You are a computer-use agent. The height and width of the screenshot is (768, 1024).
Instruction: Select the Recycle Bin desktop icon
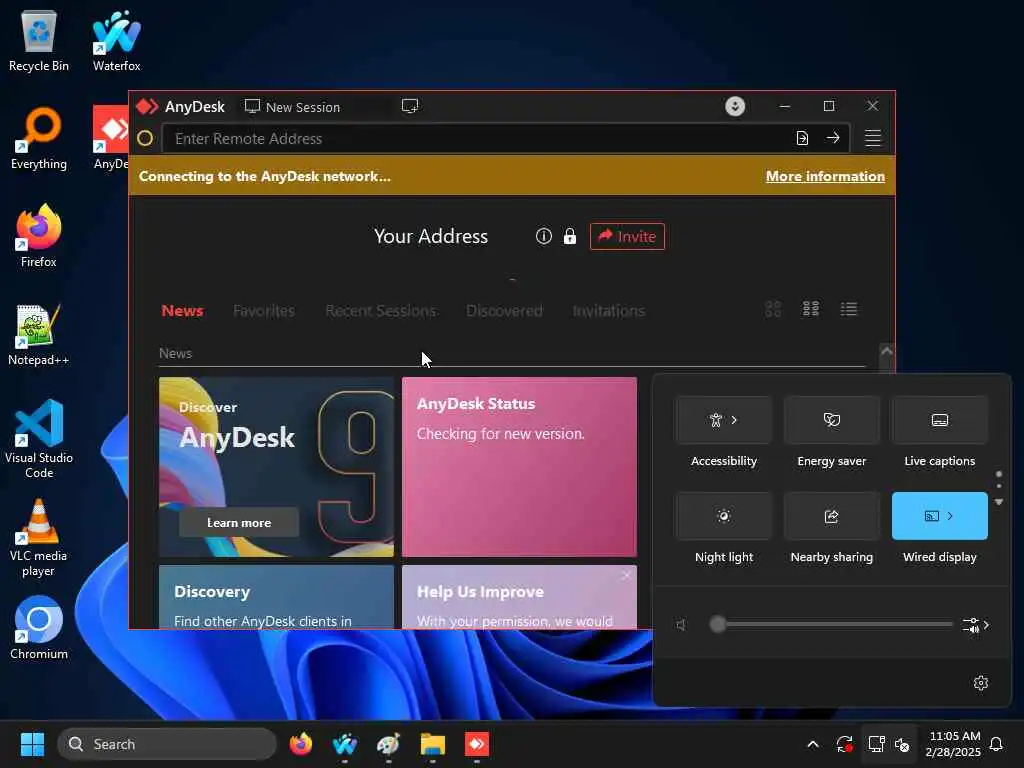point(39,41)
